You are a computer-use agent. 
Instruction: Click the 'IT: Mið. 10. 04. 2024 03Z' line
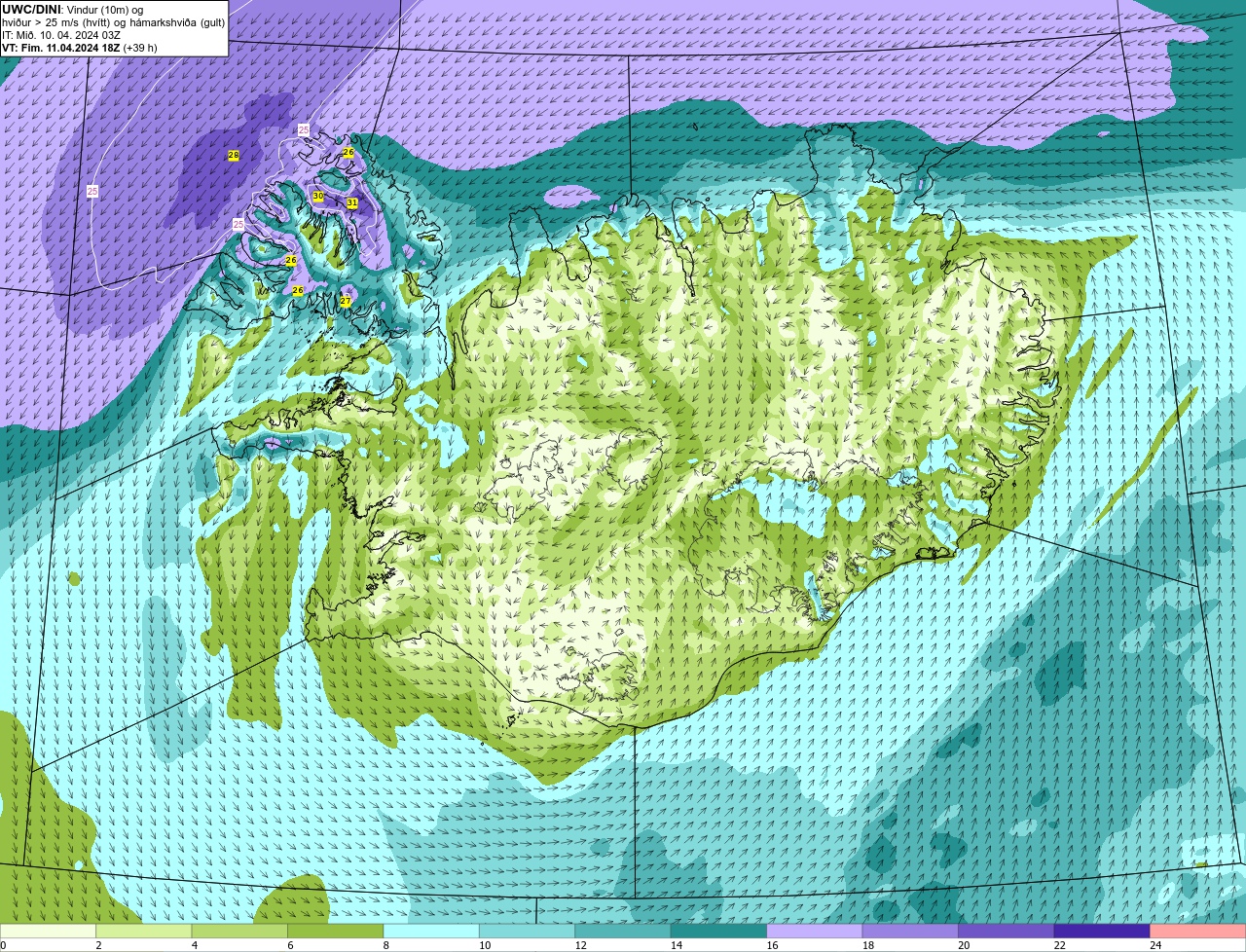tap(61, 35)
